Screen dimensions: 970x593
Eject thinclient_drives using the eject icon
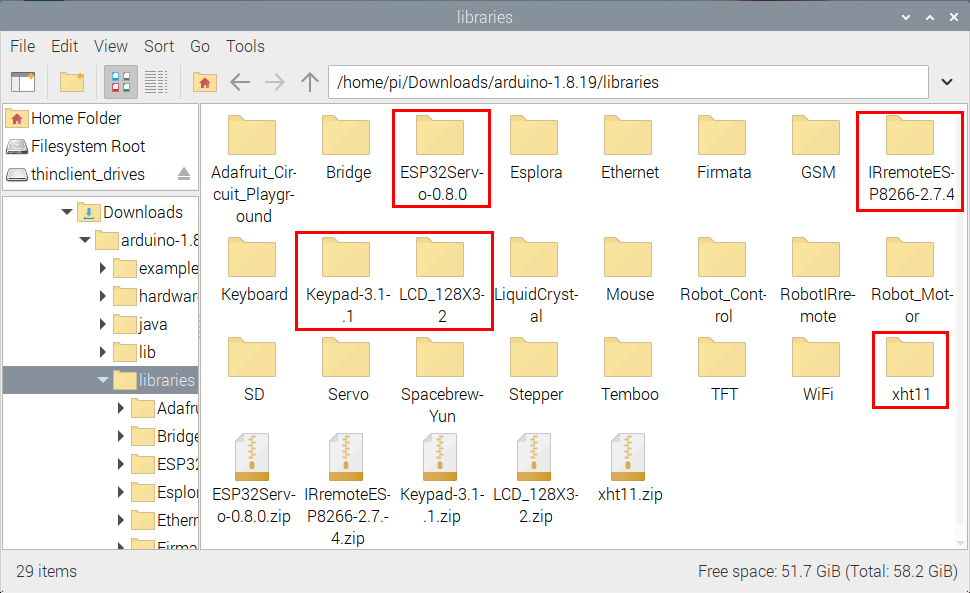coord(184,174)
